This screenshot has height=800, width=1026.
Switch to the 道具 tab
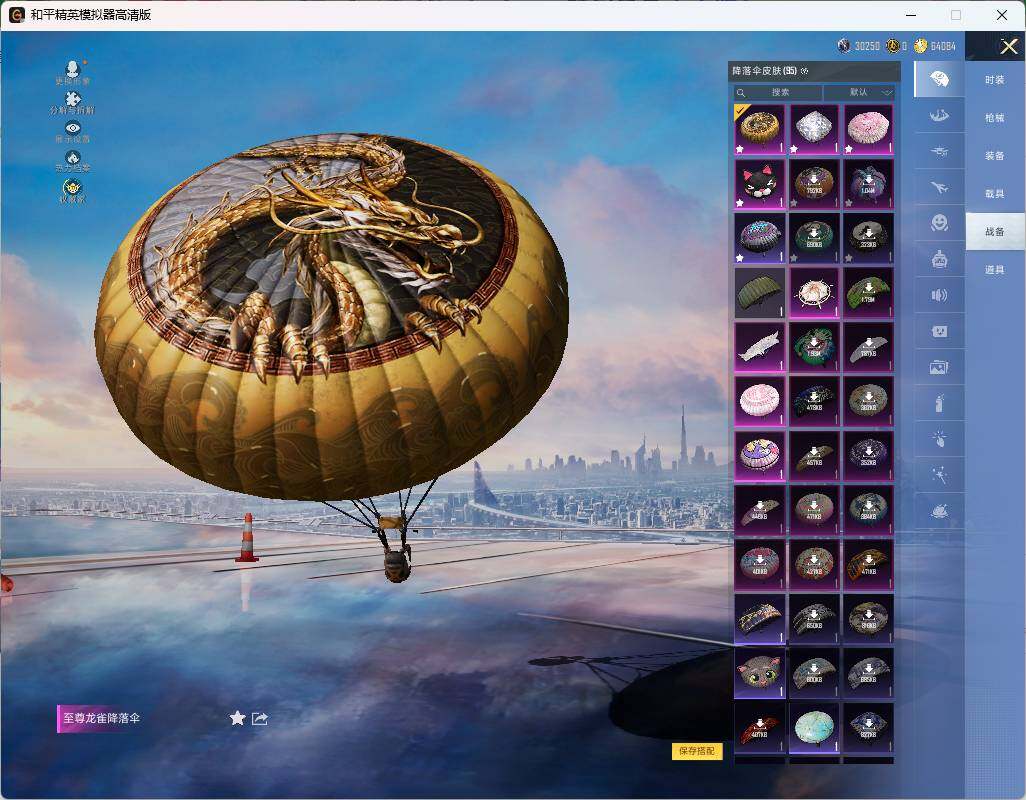[995, 270]
